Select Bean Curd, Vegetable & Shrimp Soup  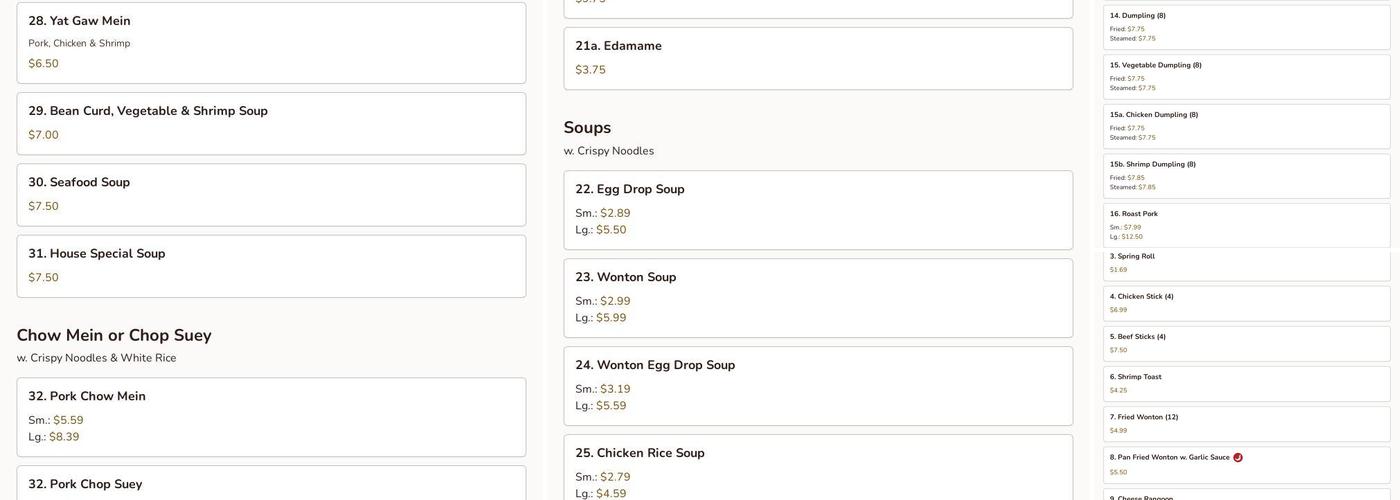tap(271, 123)
